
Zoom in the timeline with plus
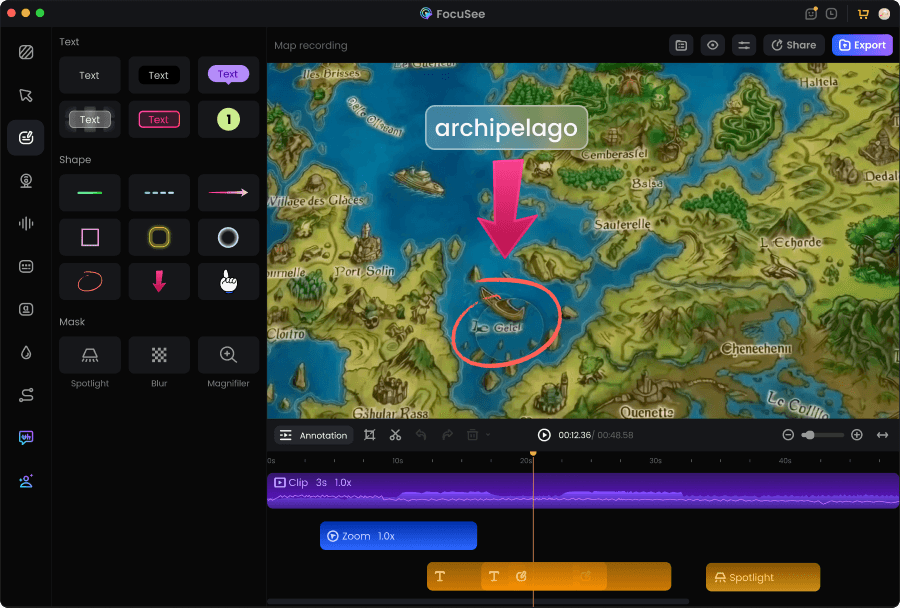click(x=856, y=435)
